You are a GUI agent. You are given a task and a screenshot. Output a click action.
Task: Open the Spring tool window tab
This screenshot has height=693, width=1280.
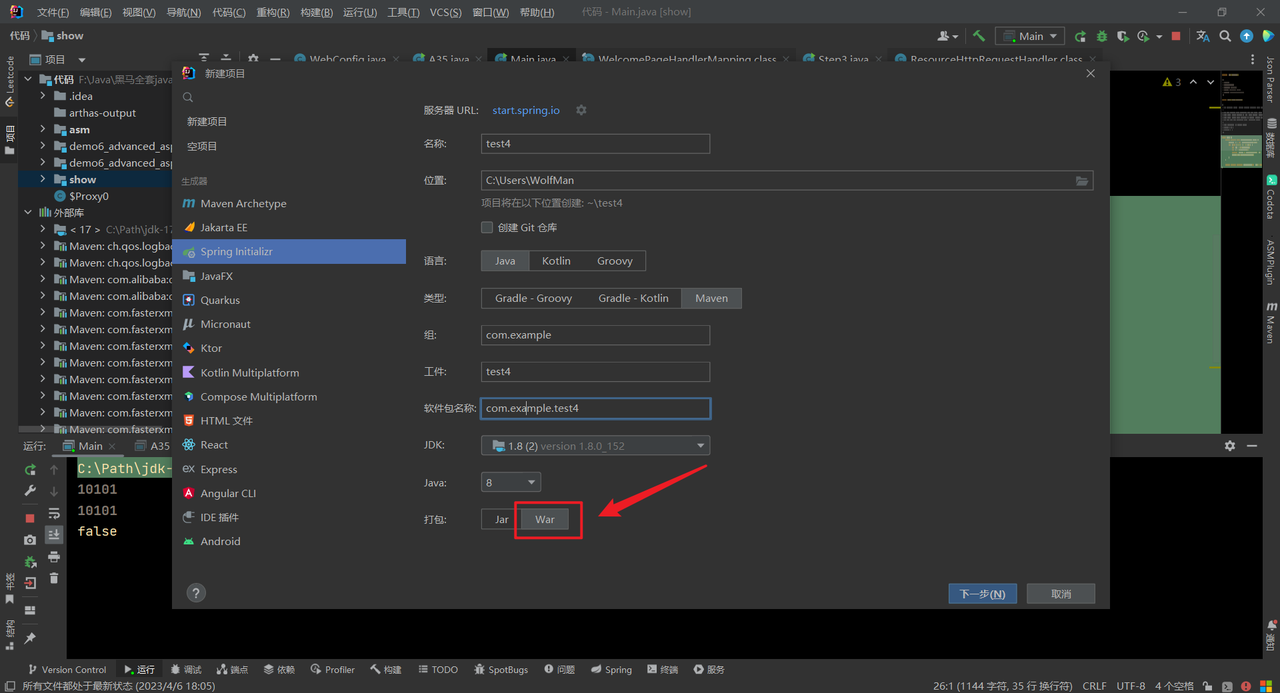[611, 670]
